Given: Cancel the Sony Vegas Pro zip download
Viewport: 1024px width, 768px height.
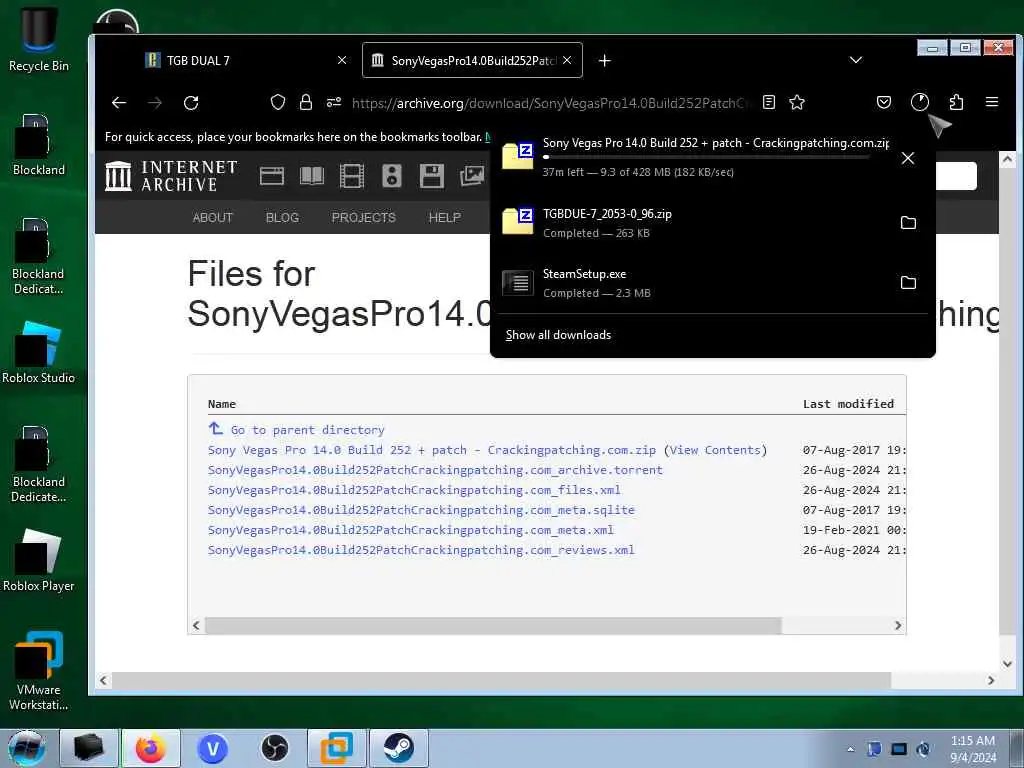Looking at the screenshot, I should point(908,158).
